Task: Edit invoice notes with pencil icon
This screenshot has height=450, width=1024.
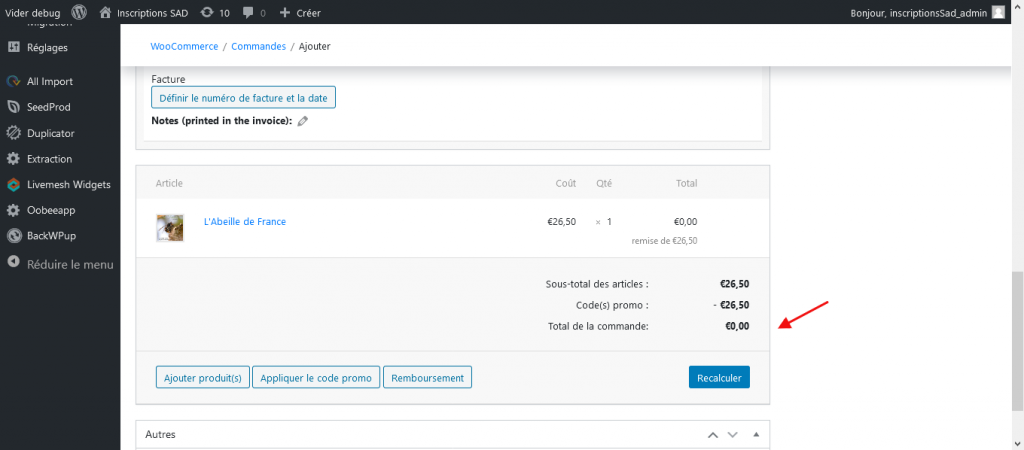Action: pos(303,121)
